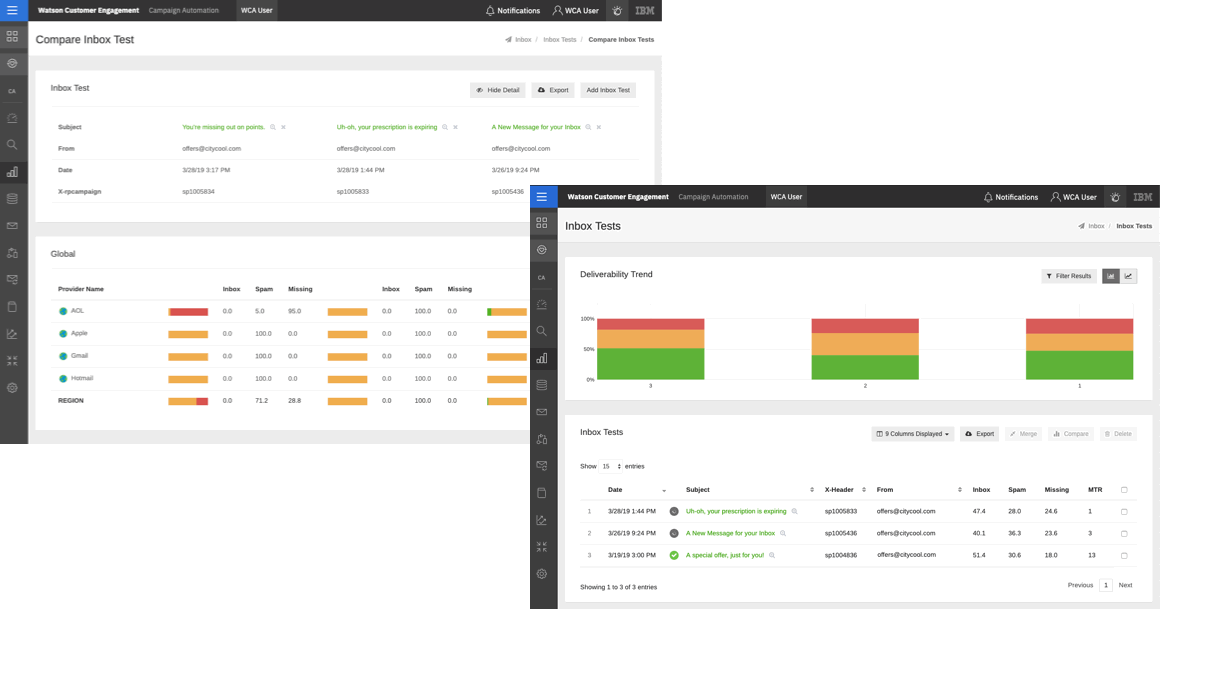Select WCA User tab in Compare Inbox Test top bar
The image size is (1208, 673).
(x=257, y=10)
